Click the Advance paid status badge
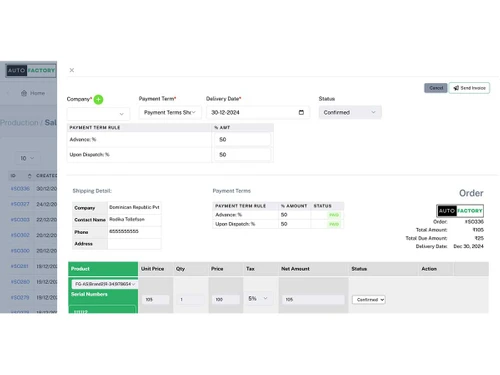500x375 pixels. click(x=334, y=215)
